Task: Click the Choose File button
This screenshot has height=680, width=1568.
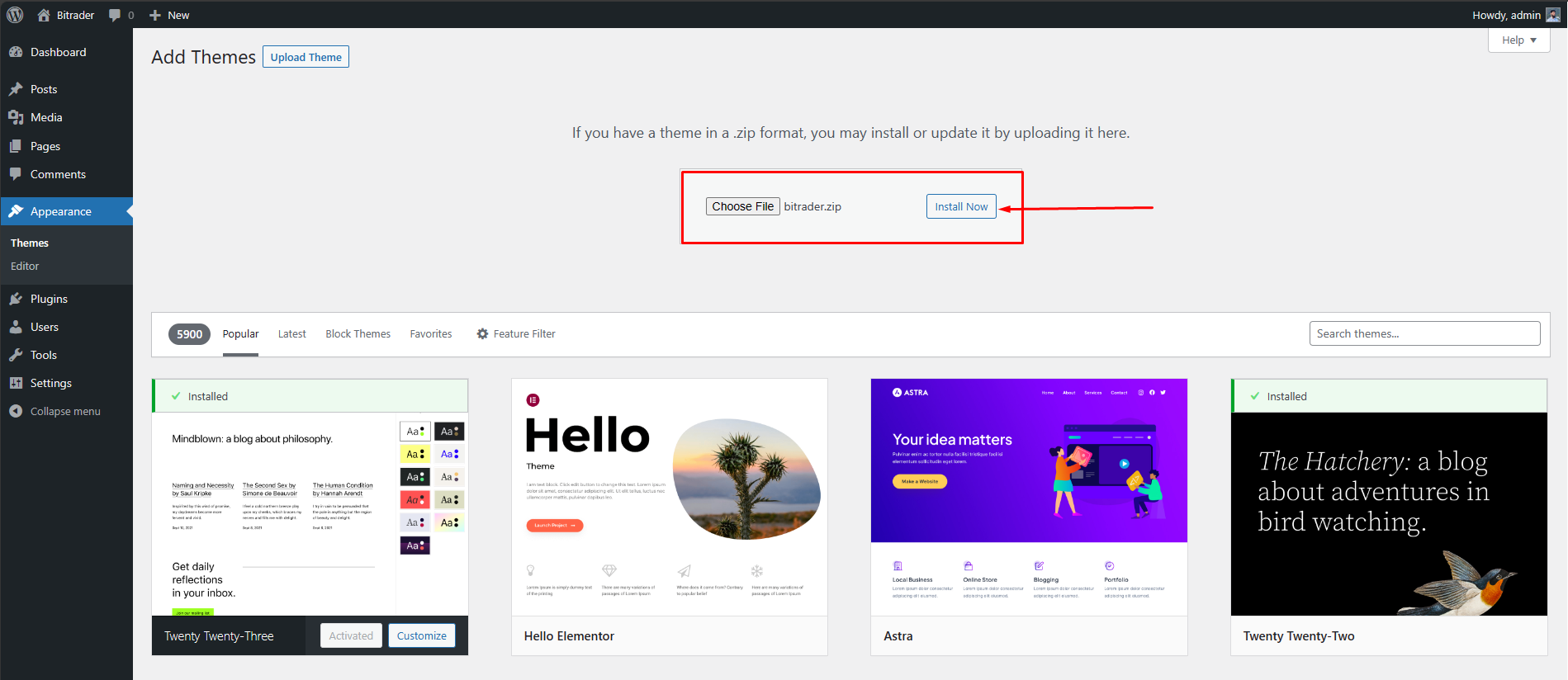Action: coord(742,206)
